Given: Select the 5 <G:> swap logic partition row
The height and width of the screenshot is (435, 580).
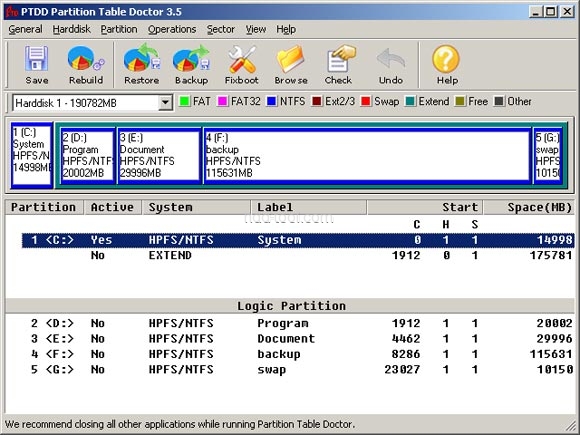Looking at the screenshot, I should click(x=298, y=369).
